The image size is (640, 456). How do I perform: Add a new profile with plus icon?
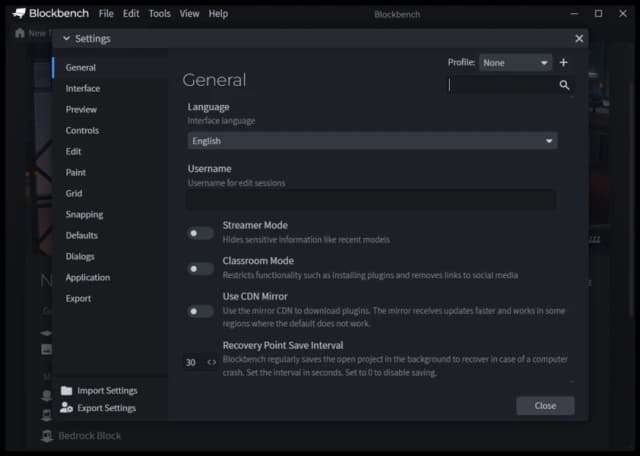pos(564,62)
